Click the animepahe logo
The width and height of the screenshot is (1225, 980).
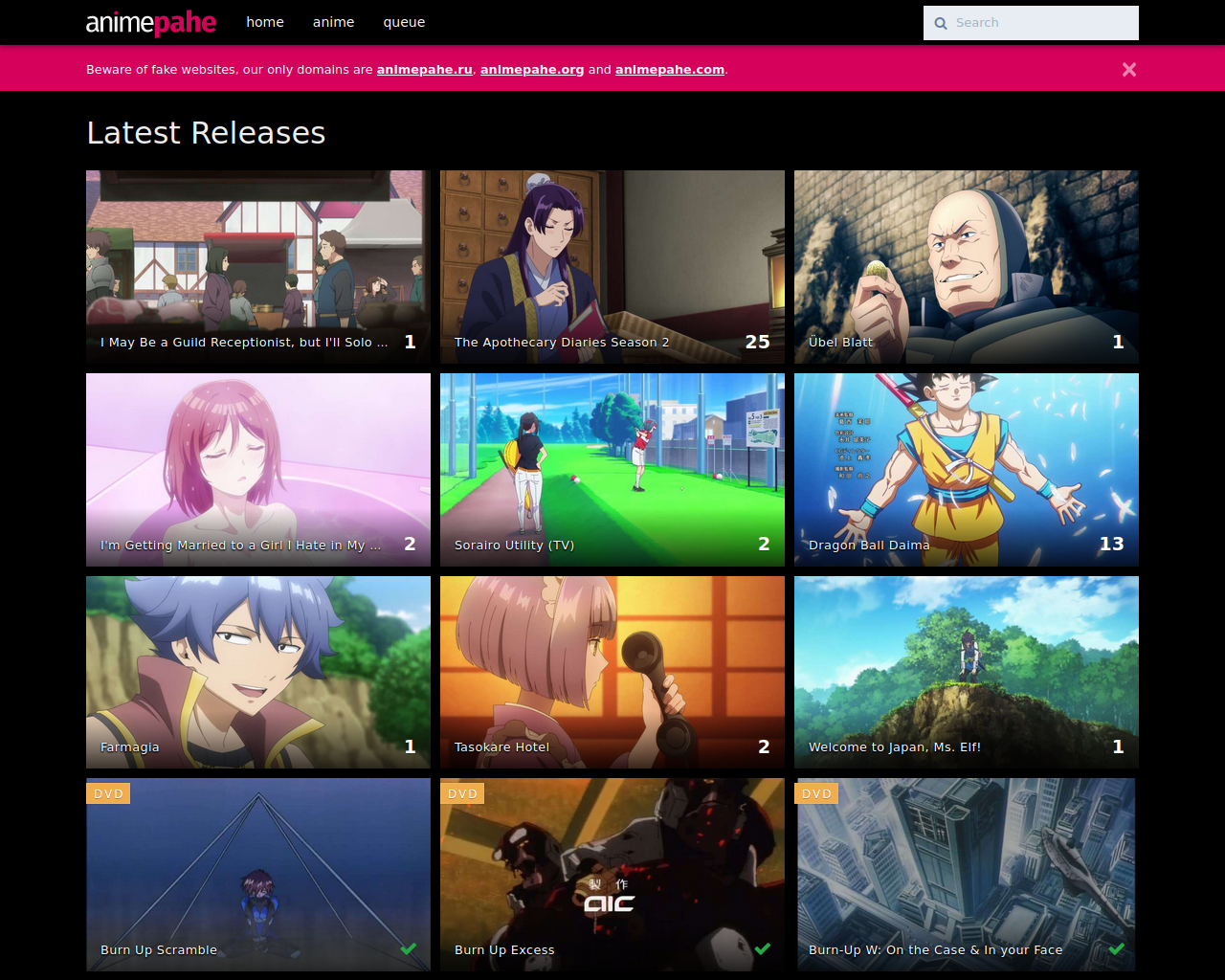tap(151, 22)
